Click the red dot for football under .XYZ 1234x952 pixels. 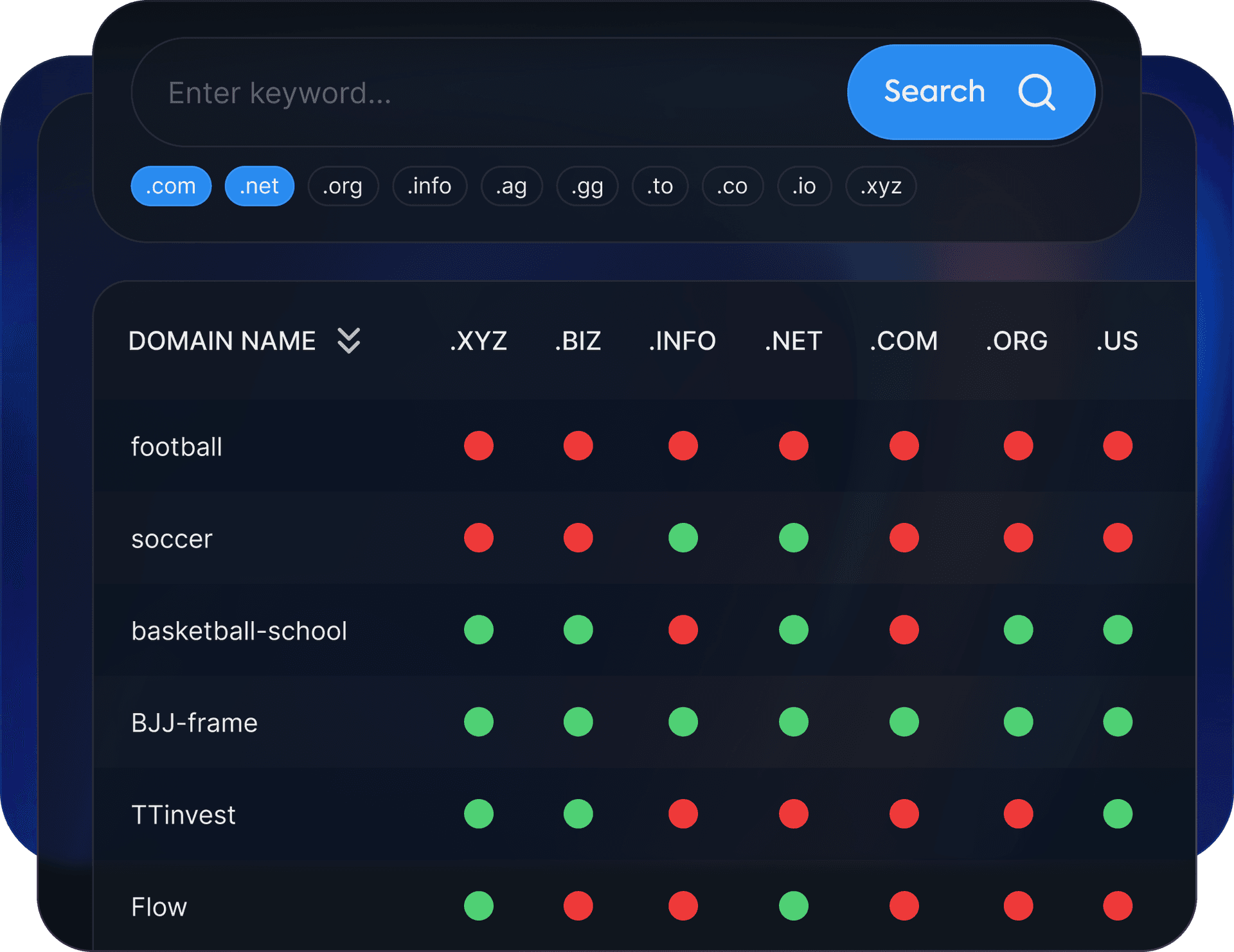(478, 446)
